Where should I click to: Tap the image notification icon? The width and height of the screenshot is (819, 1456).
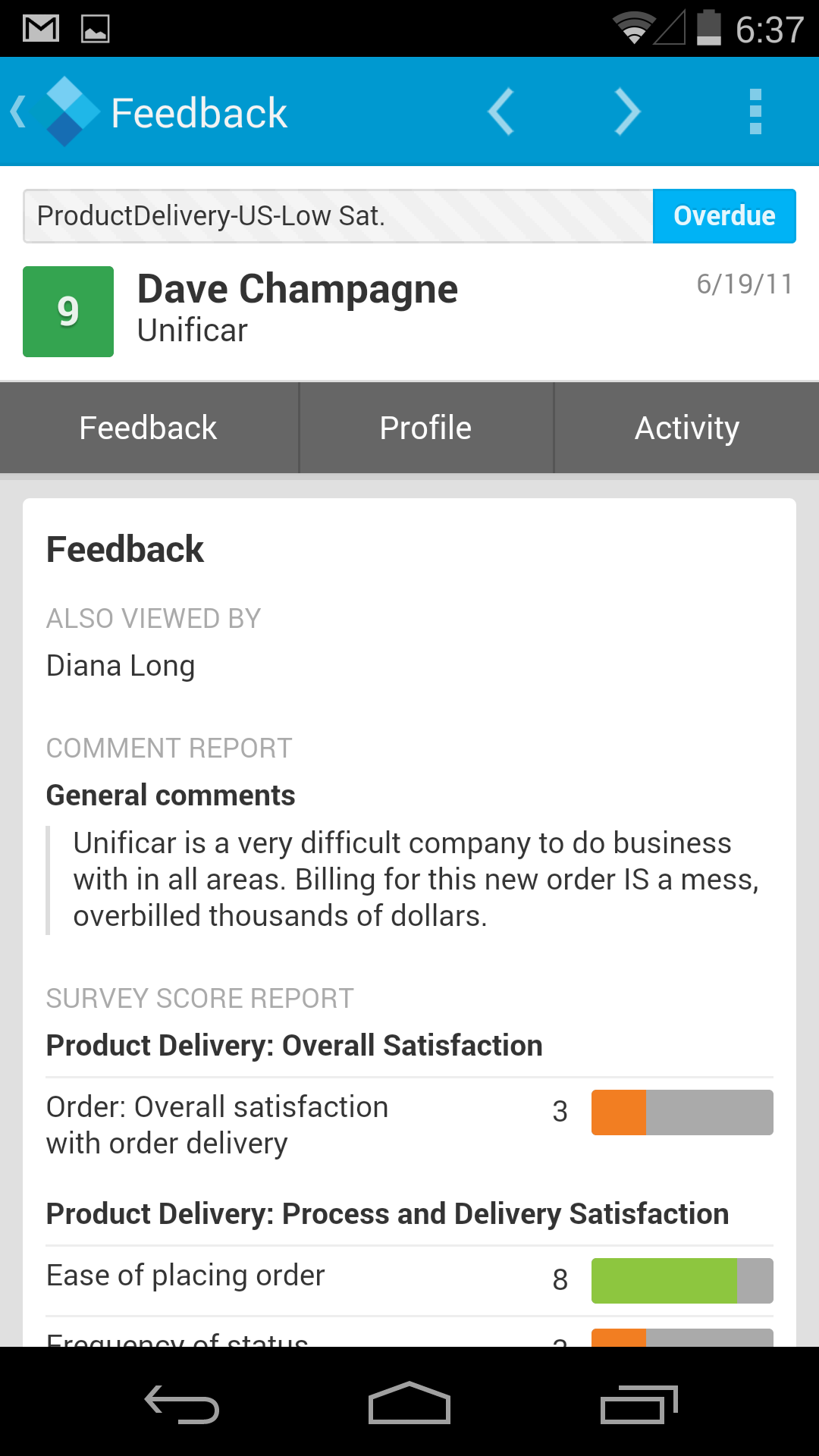96,29
